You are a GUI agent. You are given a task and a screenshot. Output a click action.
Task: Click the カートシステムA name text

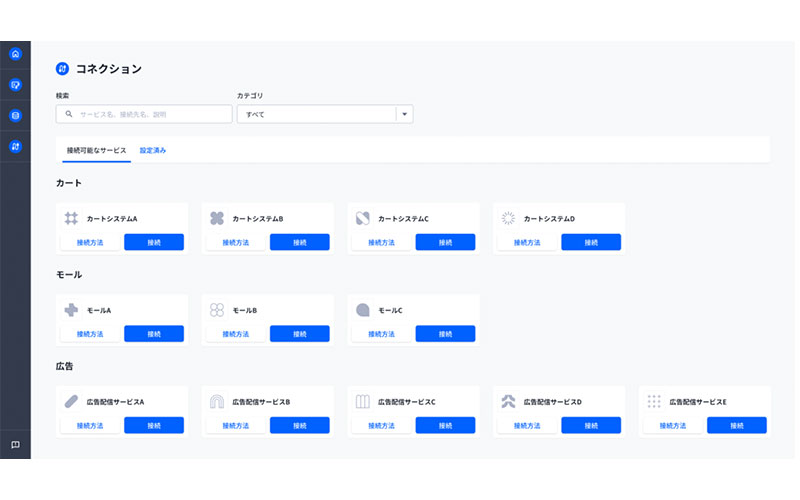[x=112, y=218]
